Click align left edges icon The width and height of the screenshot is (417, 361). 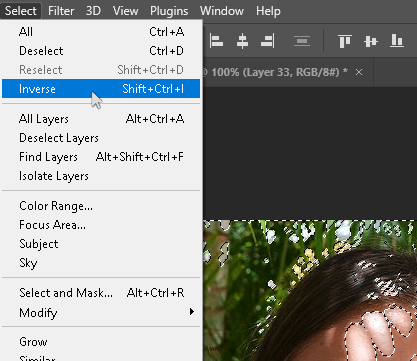[216, 41]
